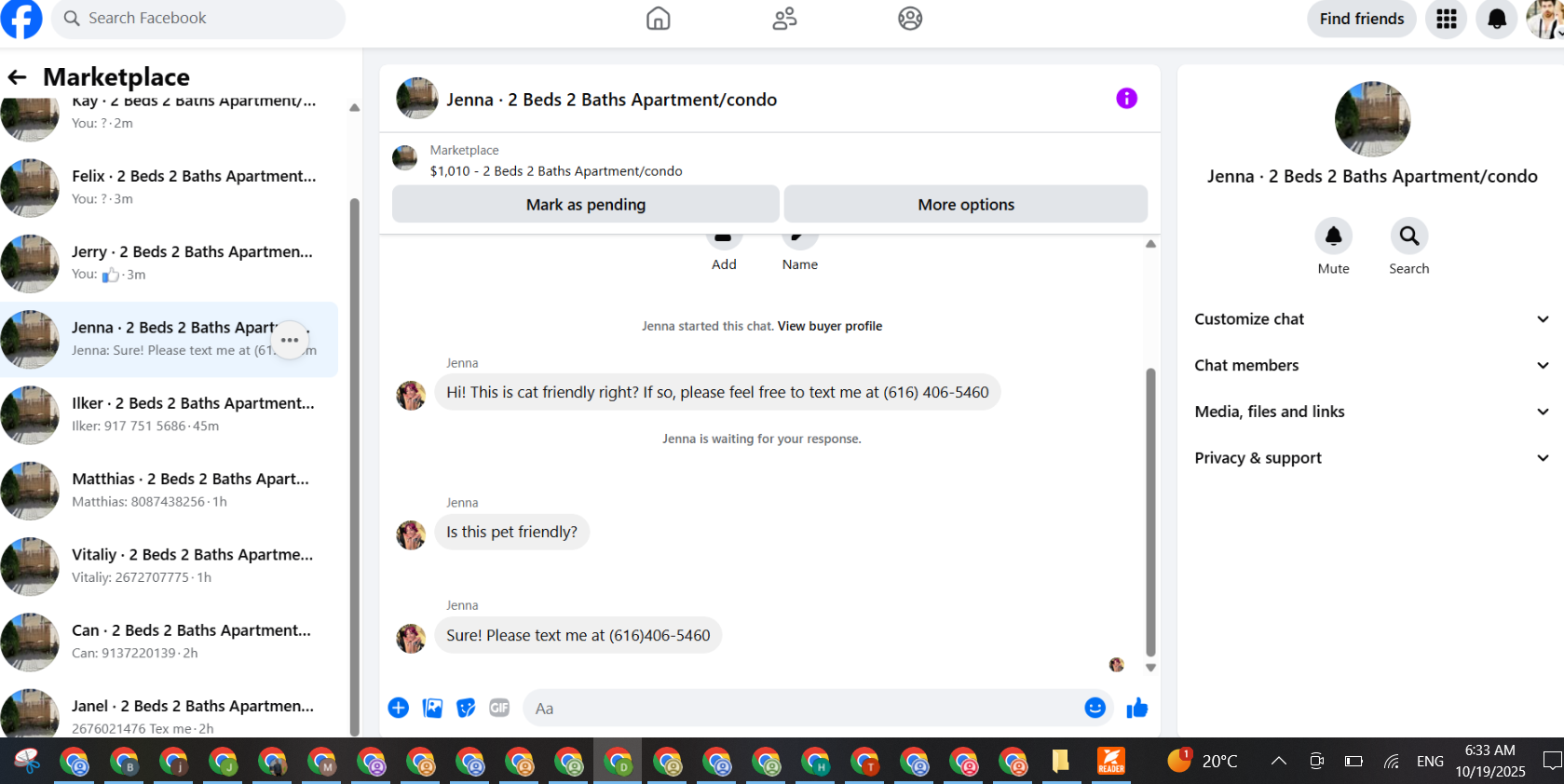Click Jenna's large profile thumbnail in sidebar

pos(1372,119)
